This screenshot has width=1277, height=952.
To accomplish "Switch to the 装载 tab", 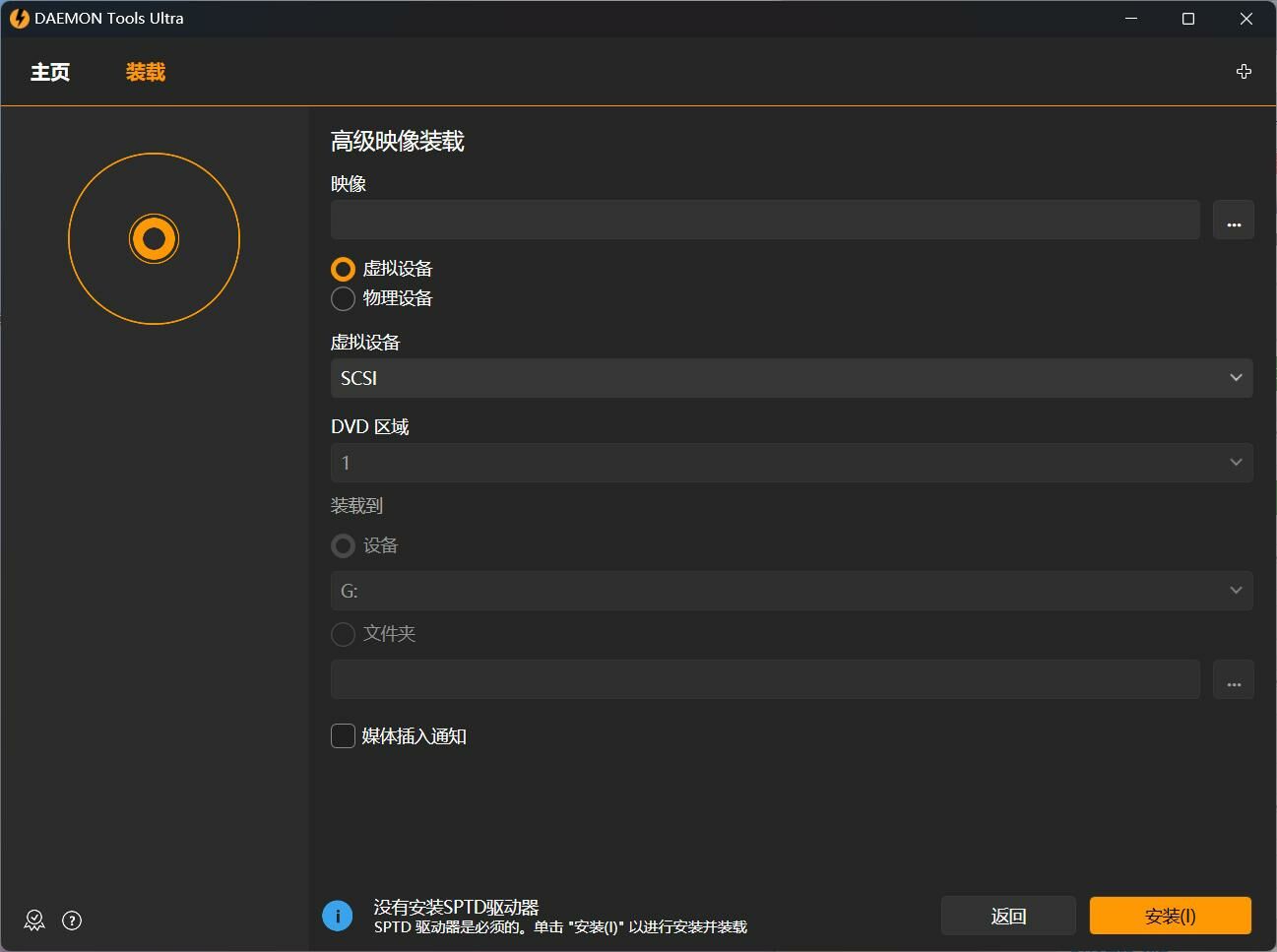I will coord(146,73).
